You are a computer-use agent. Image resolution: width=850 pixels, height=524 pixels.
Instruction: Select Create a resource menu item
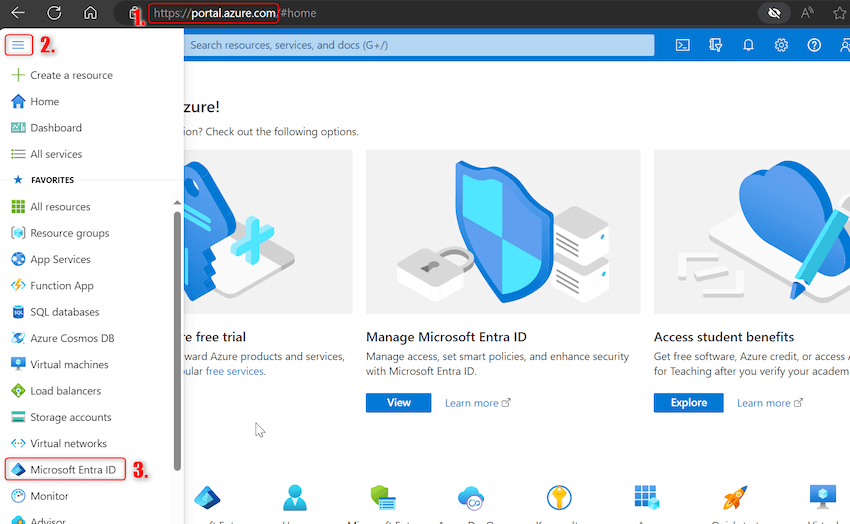tap(71, 75)
